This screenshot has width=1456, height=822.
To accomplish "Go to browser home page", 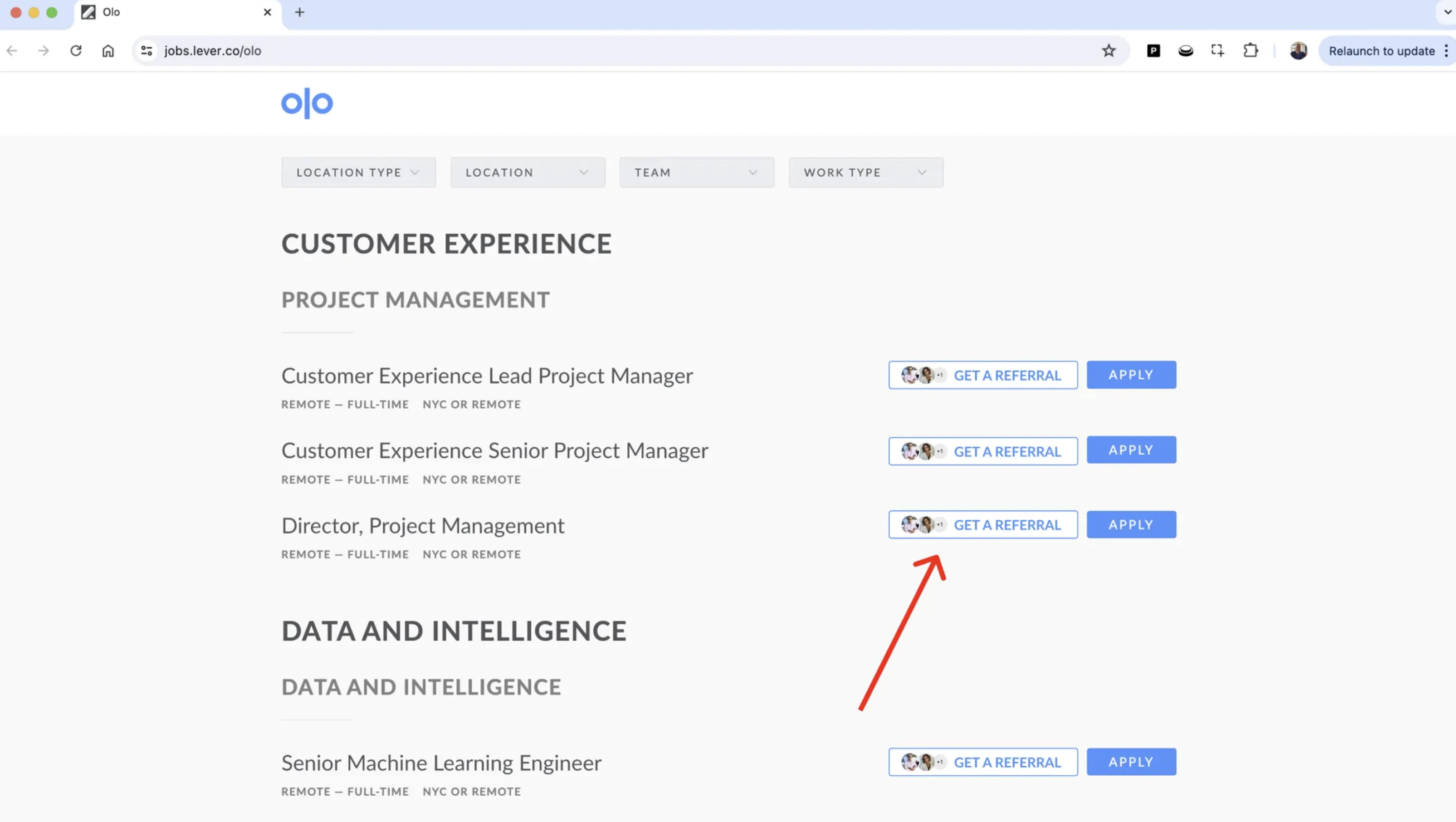I will point(108,51).
